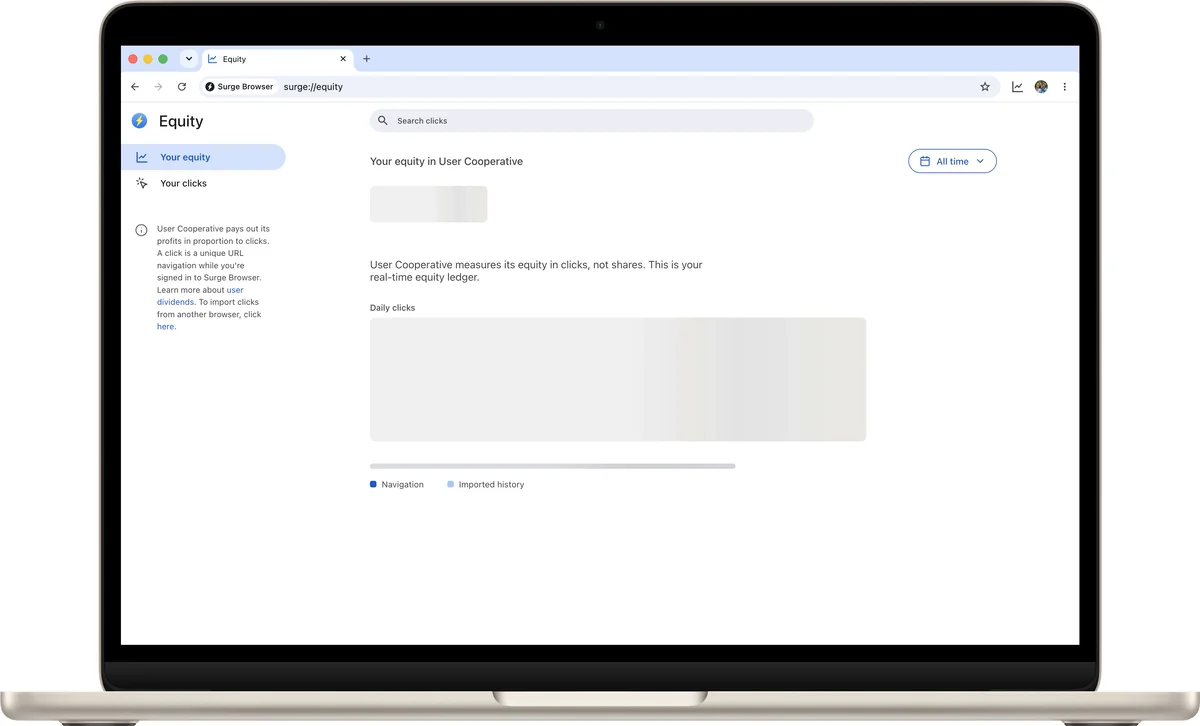The image size is (1200, 726).
Task: Open the equity chart icon in the toolbar
Action: coord(1017,87)
